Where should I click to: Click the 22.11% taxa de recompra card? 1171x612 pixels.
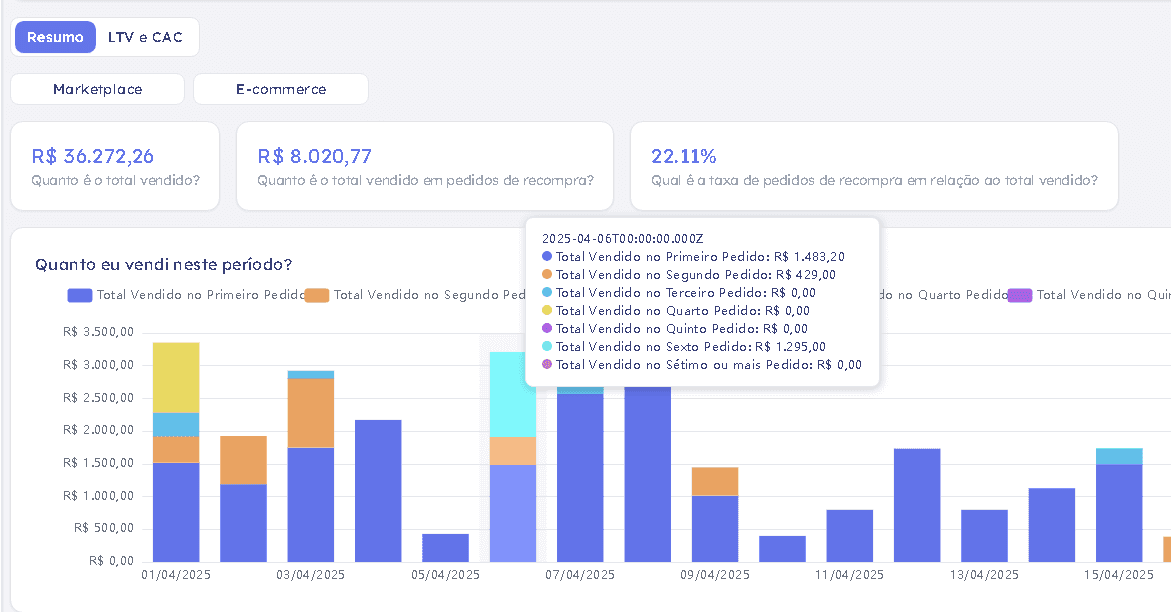tap(875, 166)
